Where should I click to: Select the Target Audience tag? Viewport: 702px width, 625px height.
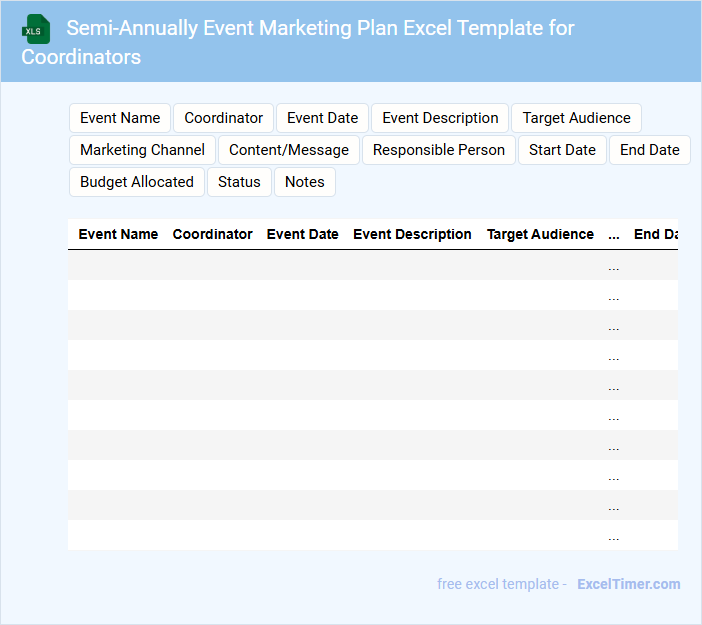(576, 118)
